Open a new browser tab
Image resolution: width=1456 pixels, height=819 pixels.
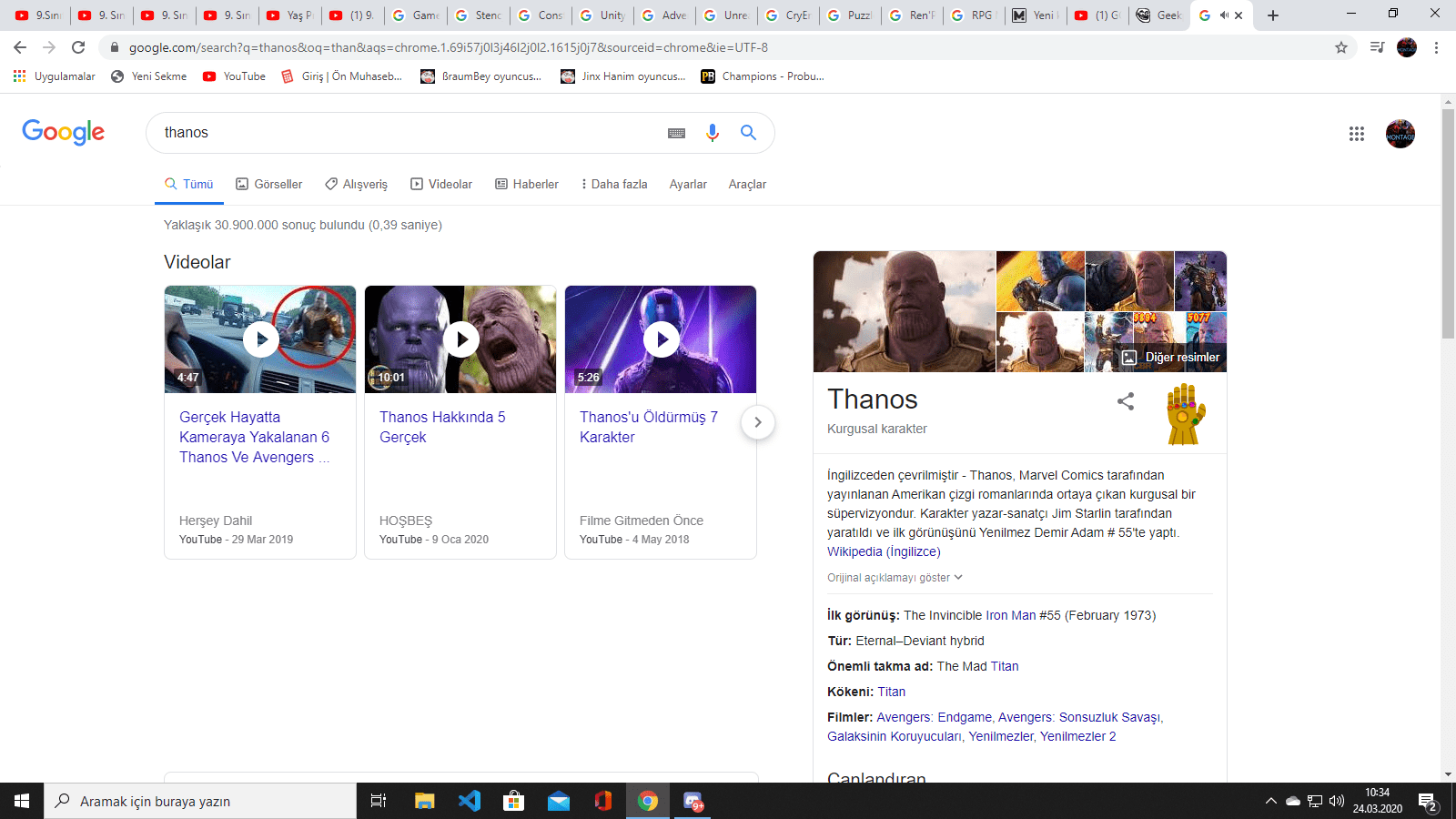1273,15
